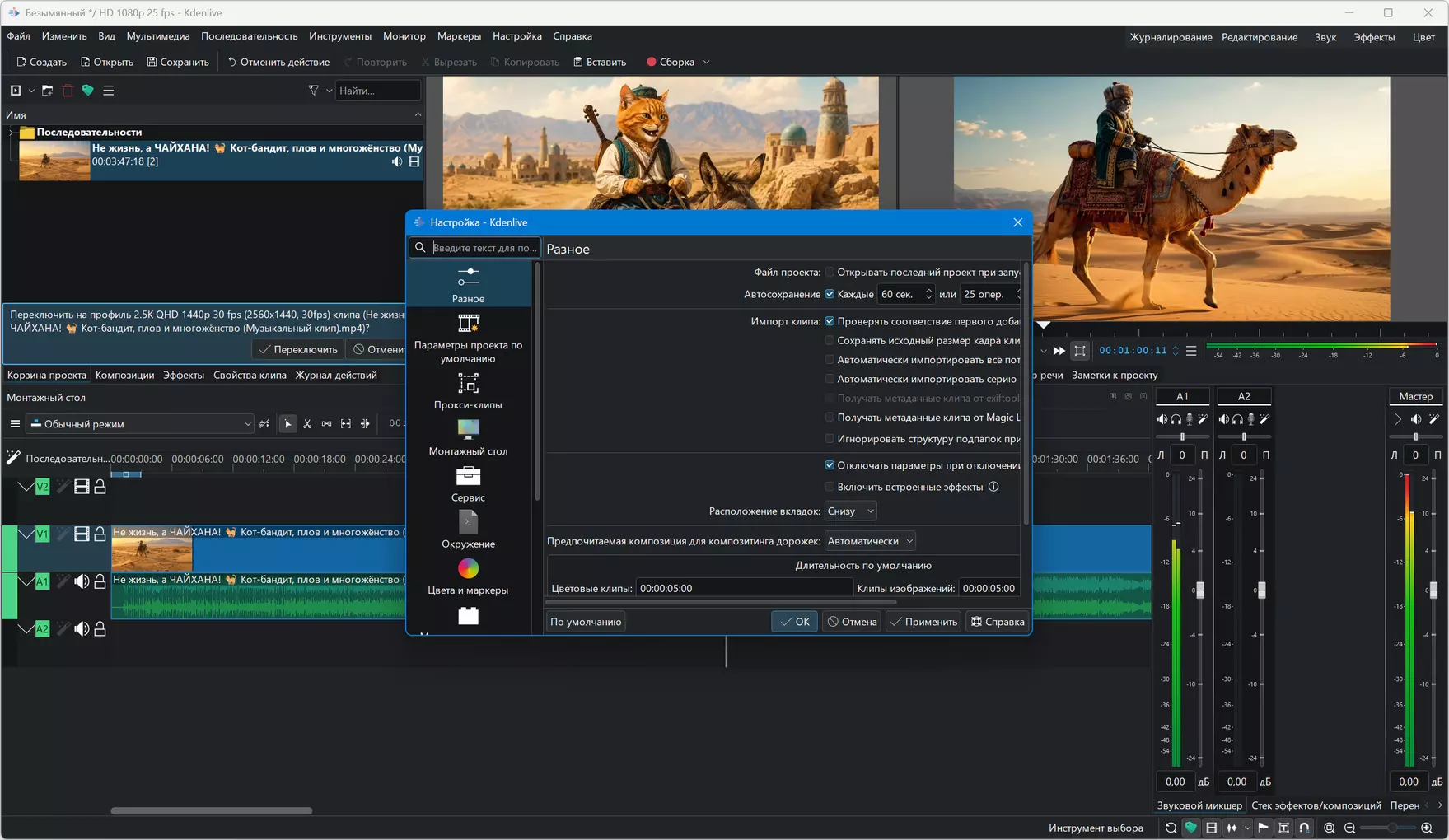Click the microphone record icon on mixer A2
The image size is (1449, 840).
[x=1250, y=419]
